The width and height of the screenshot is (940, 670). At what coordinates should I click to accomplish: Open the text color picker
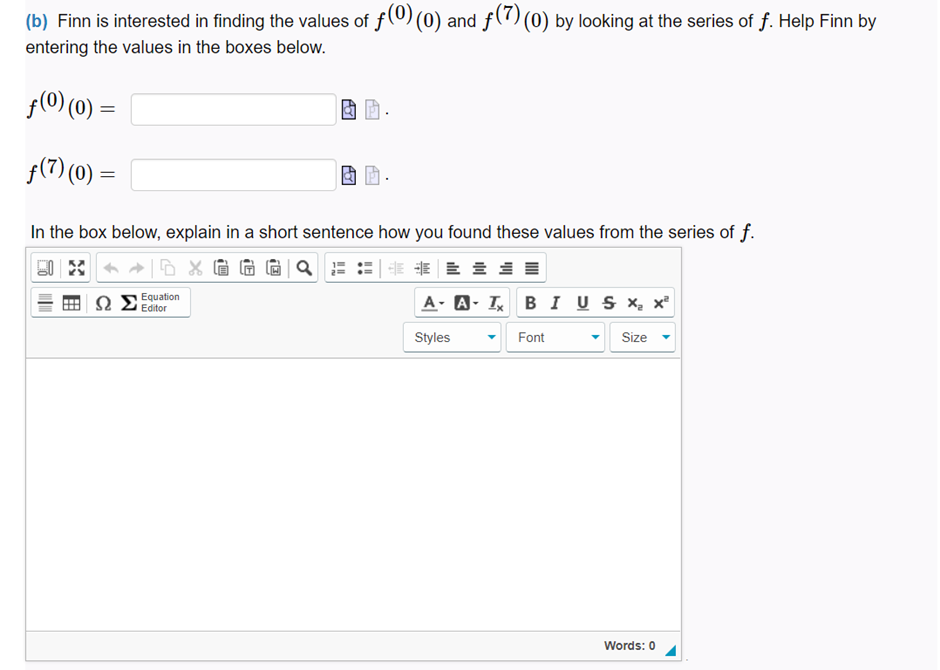click(x=431, y=302)
